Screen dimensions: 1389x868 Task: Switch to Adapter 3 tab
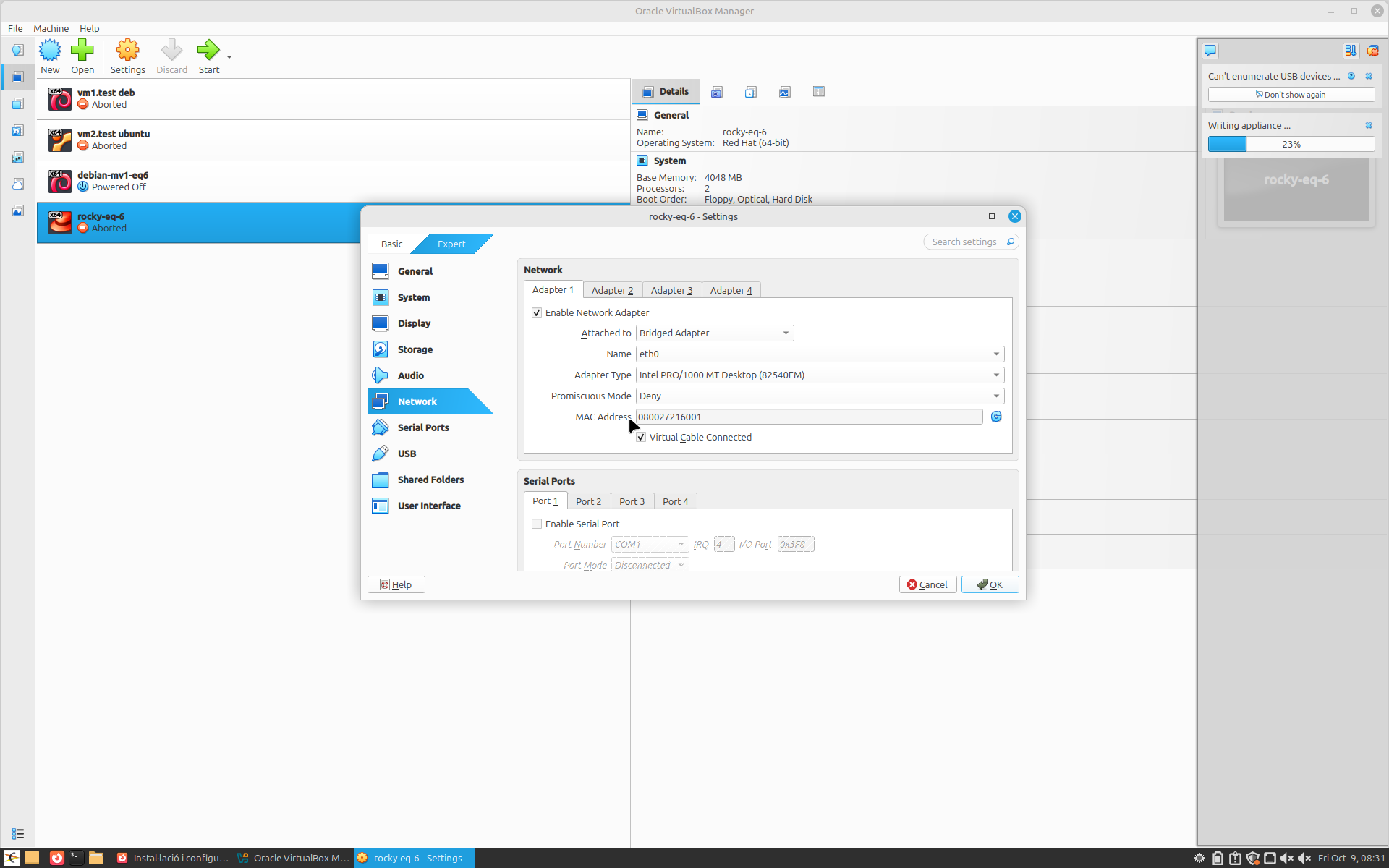(x=671, y=290)
